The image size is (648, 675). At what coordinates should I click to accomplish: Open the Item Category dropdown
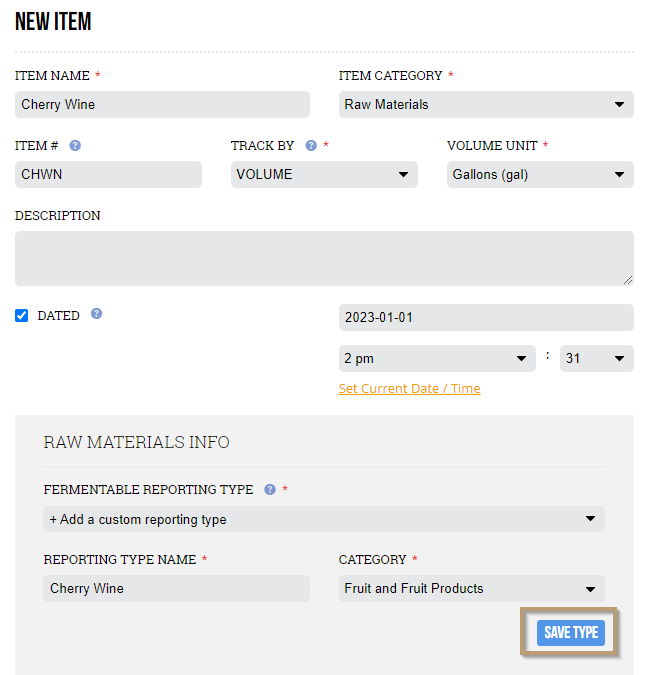[x=486, y=104]
